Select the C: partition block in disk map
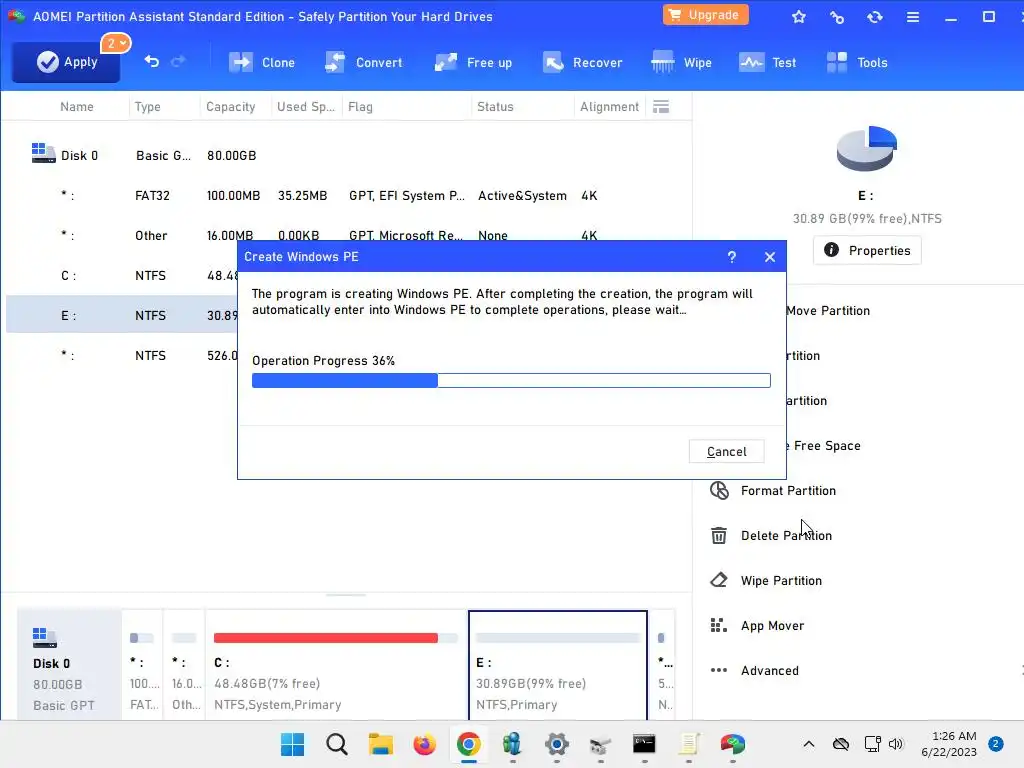The image size is (1024, 768). pyautogui.click(x=336, y=665)
